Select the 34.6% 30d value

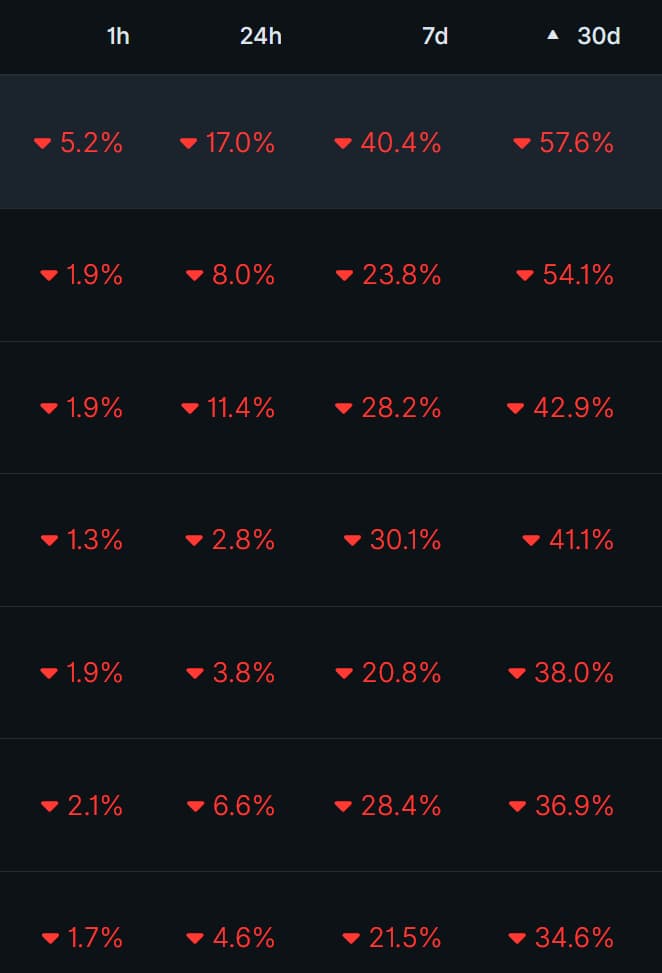pyautogui.click(x=574, y=938)
